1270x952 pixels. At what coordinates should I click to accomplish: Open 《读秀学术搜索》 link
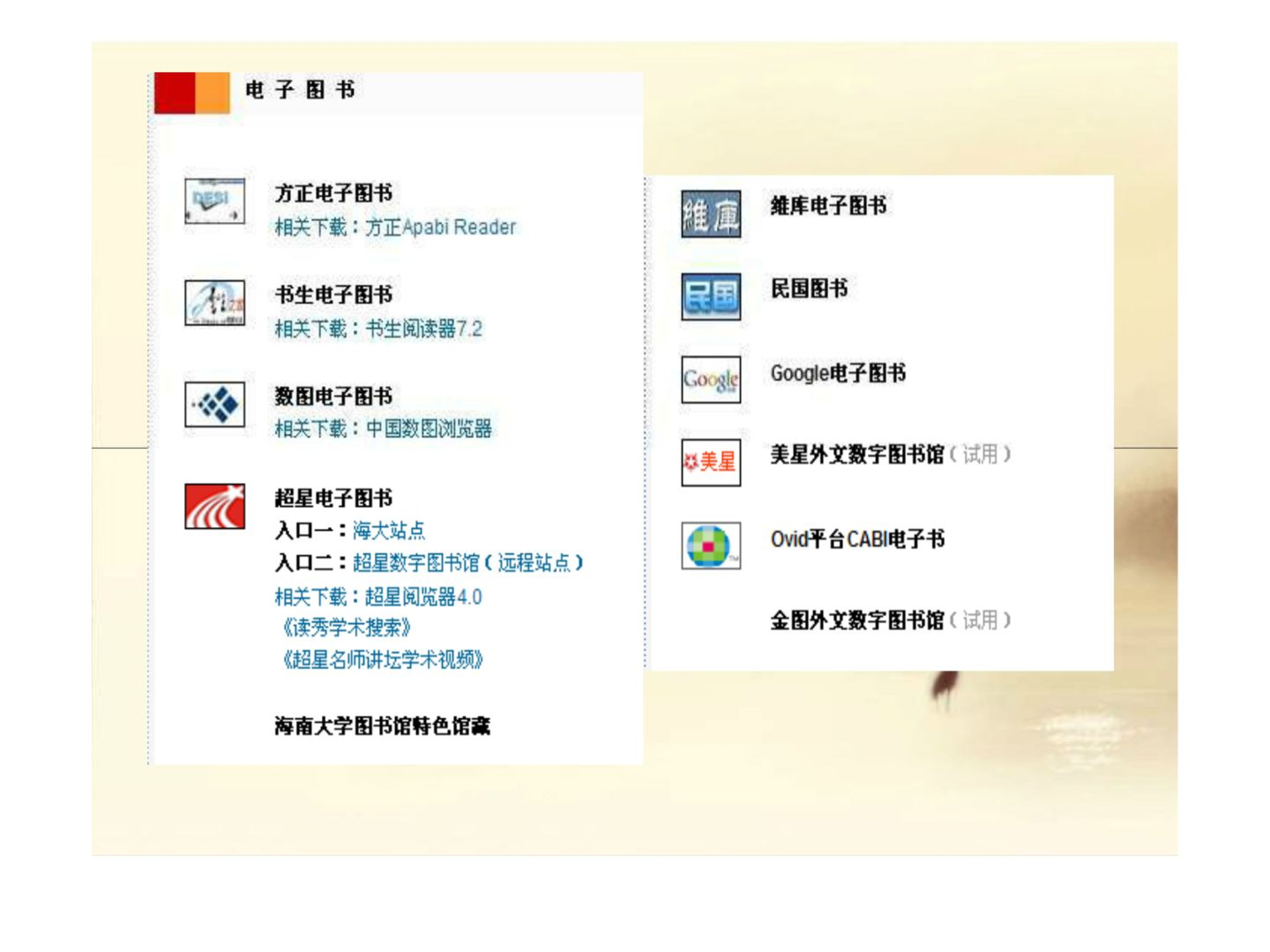347,627
